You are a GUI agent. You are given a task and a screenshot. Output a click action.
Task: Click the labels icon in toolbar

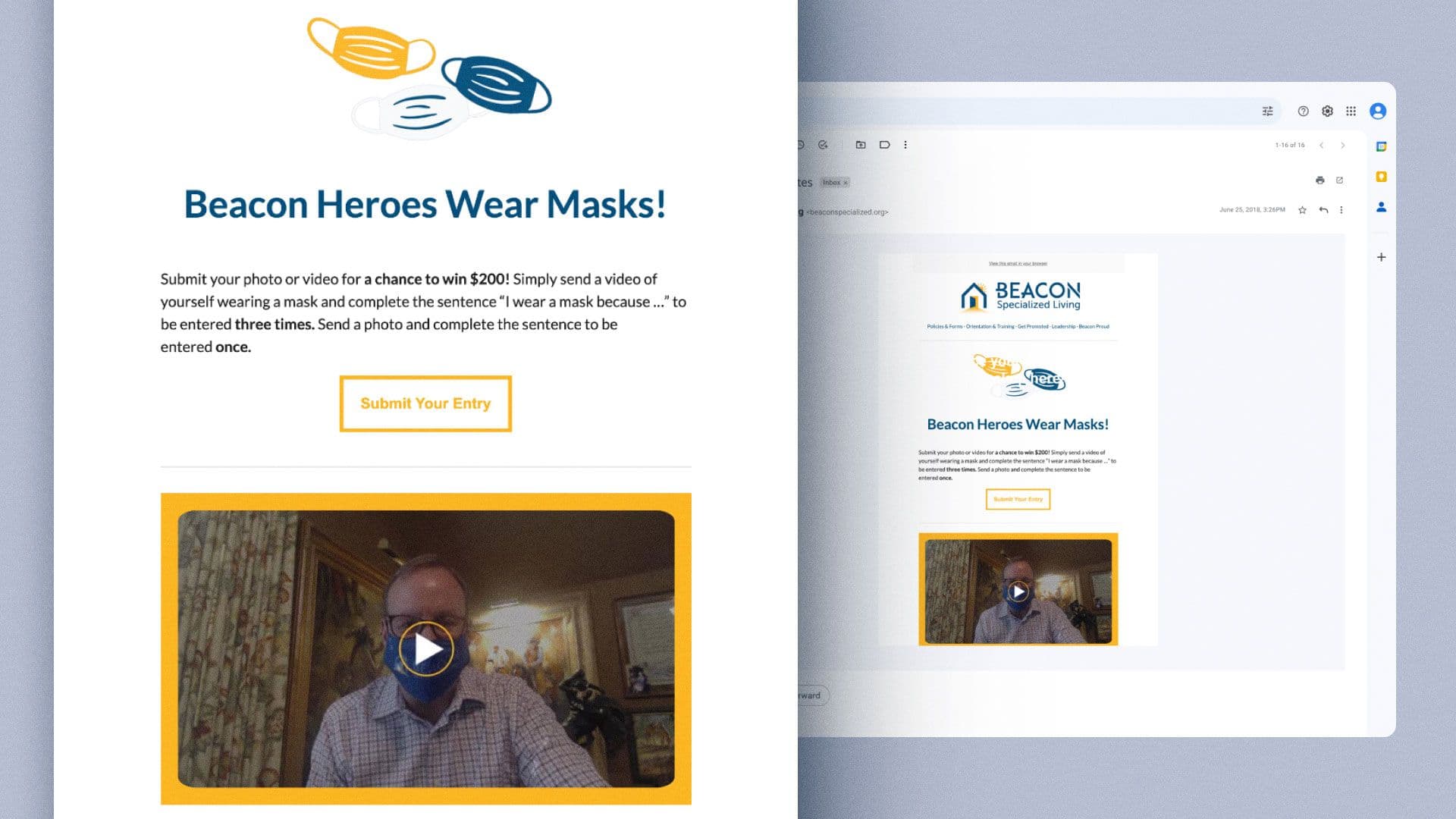point(884,145)
